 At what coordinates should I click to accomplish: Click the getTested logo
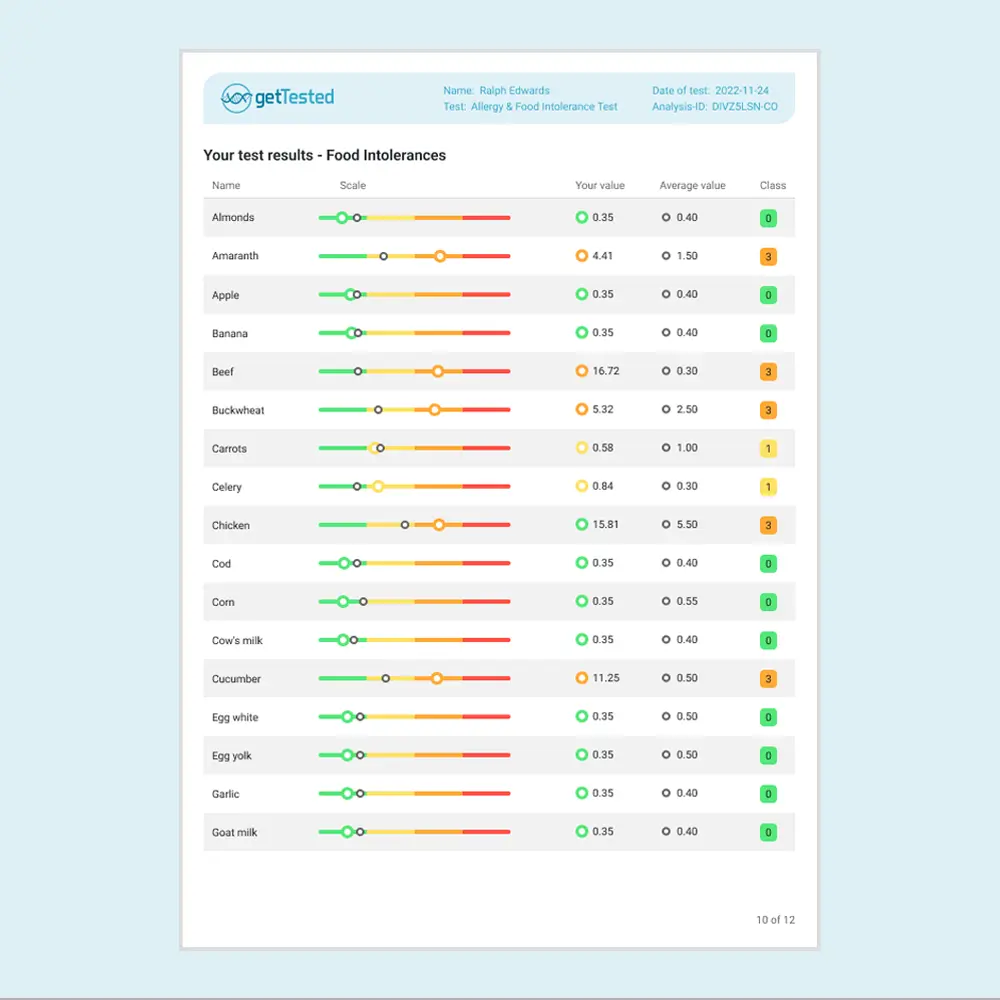(277, 97)
